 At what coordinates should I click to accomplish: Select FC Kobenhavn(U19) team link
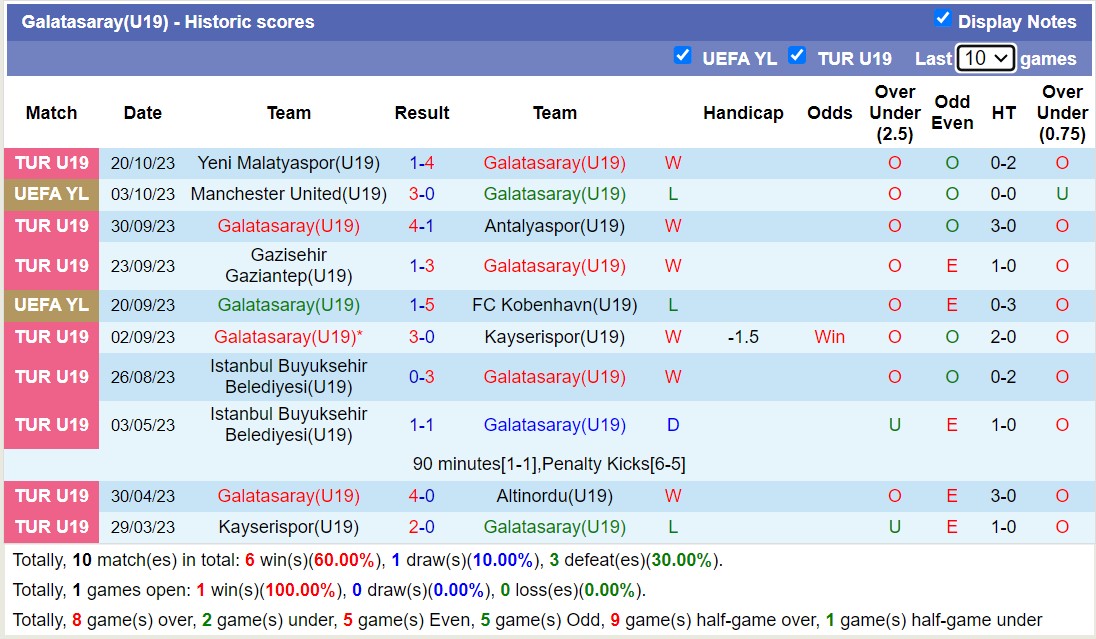(x=554, y=305)
